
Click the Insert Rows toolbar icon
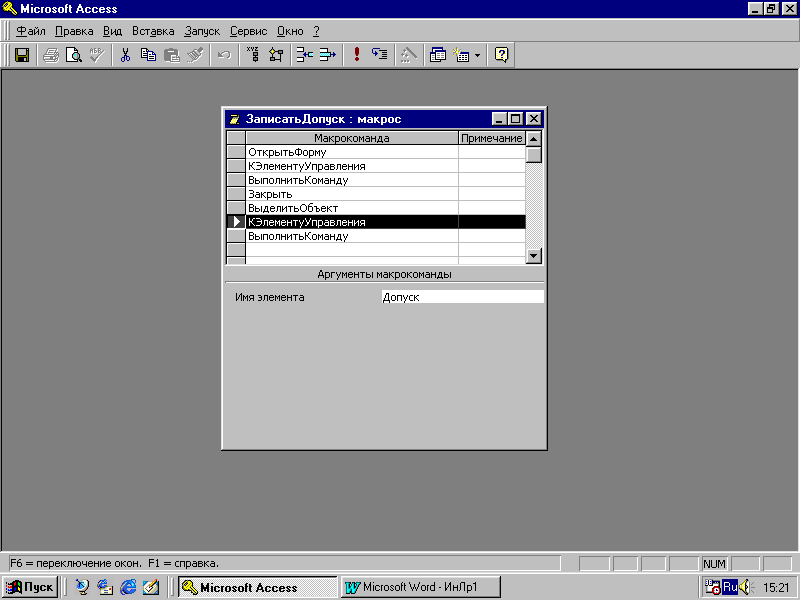coord(305,55)
